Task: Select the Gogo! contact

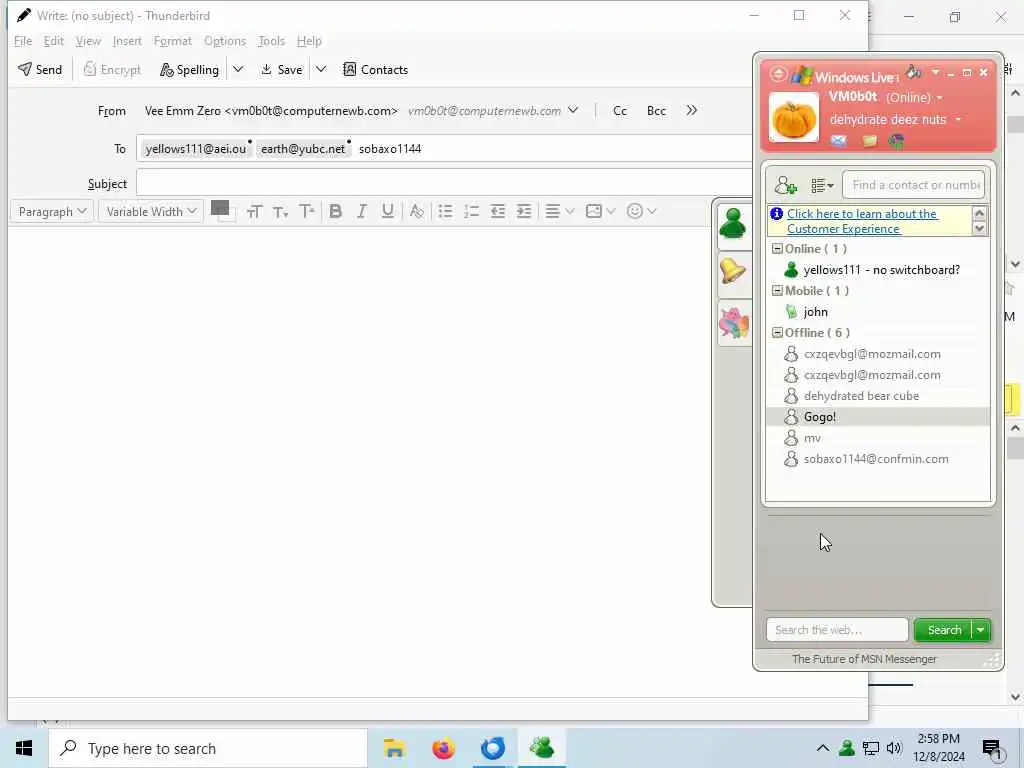Action: [x=878, y=417]
